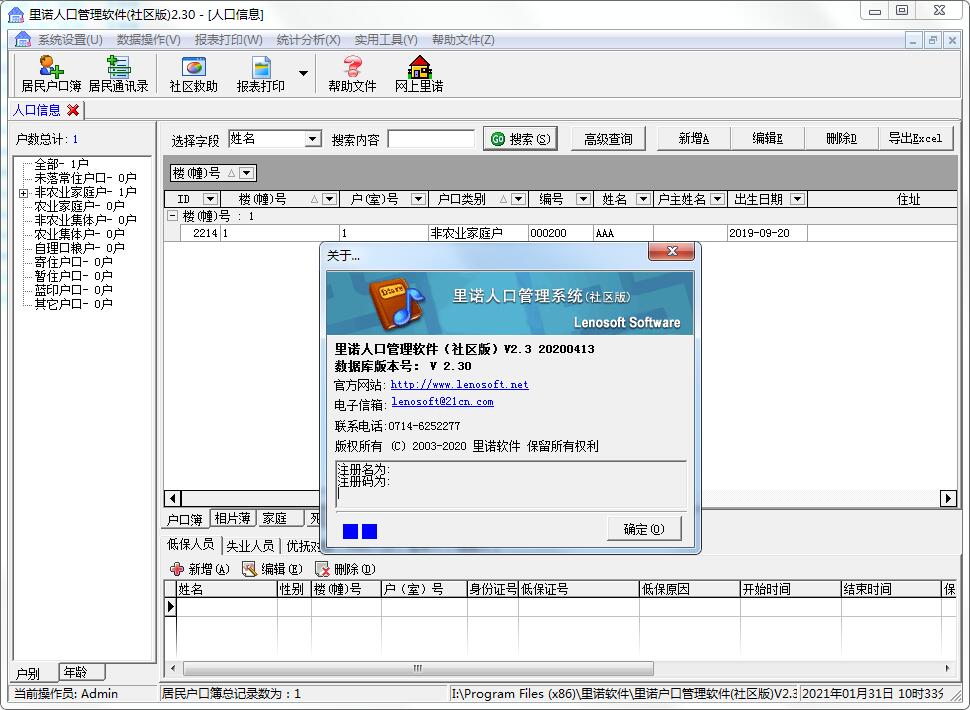
Task: Open the 数据操作(V) menu
Action: tap(148, 40)
